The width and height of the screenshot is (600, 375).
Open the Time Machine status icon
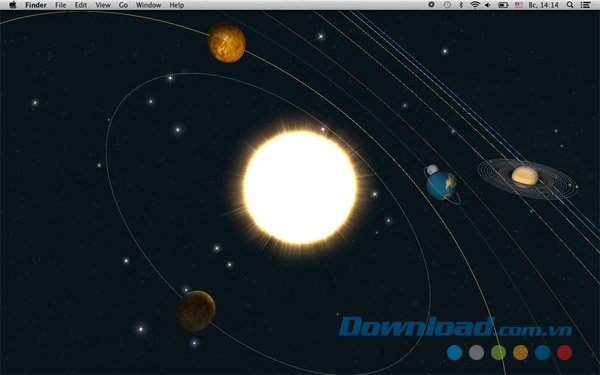[447, 5]
